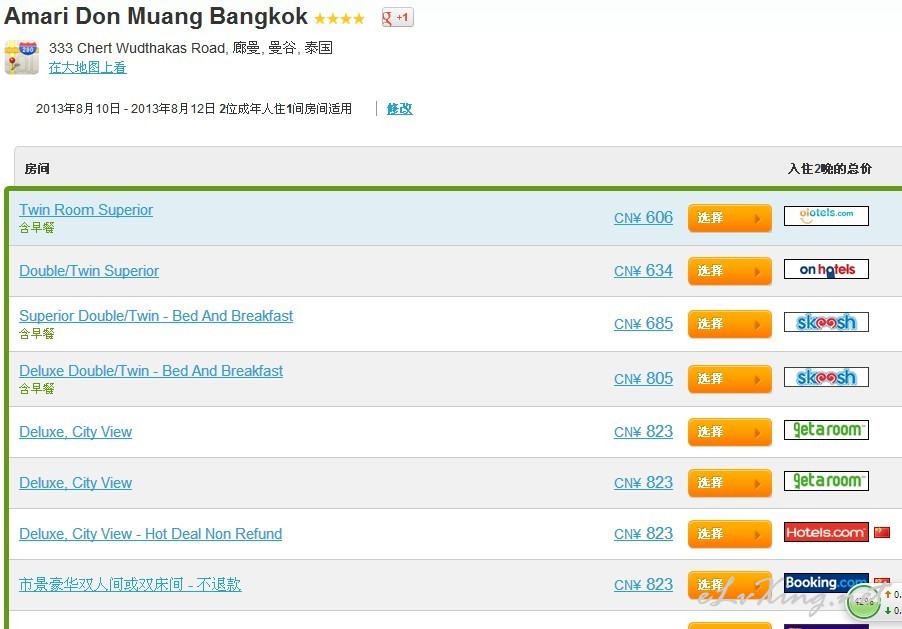Image resolution: width=902 pixels, height=629 pixels.
Task: Click the skoosh logo for CN¥ 685 room
Action: coord(826,322)
